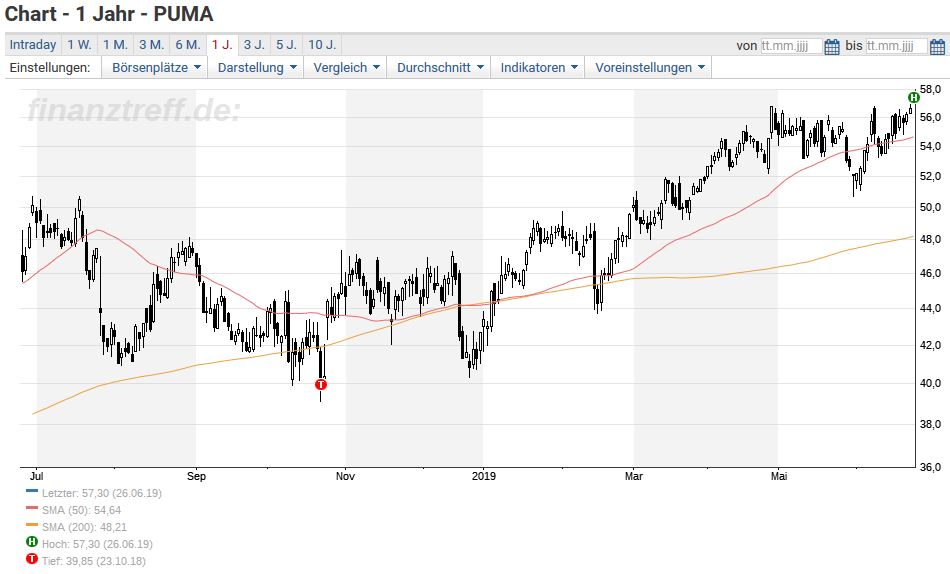Open the 'von' date calendar picker icon

click(x=832, y=46)
